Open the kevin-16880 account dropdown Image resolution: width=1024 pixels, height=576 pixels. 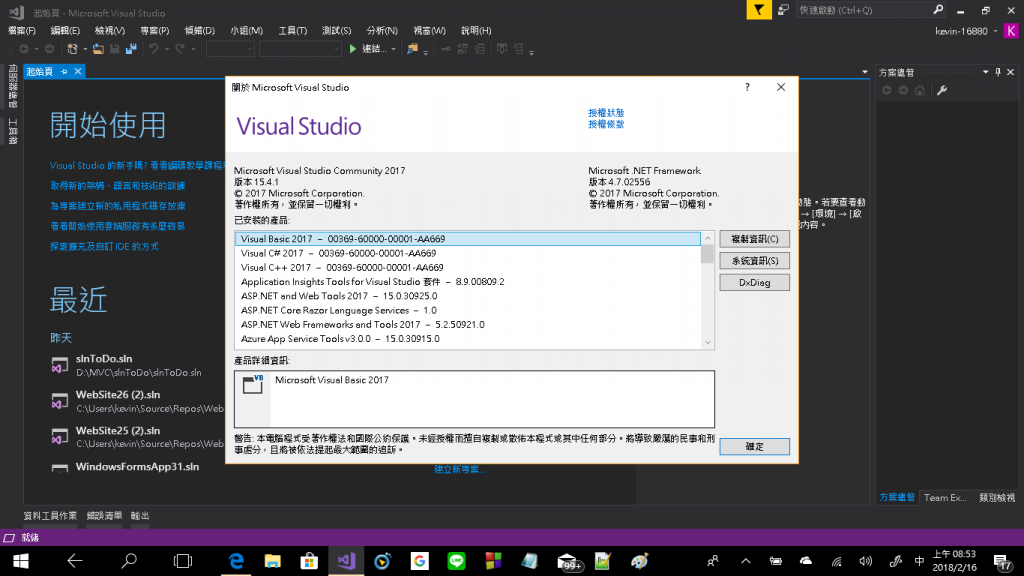[995, 31]
